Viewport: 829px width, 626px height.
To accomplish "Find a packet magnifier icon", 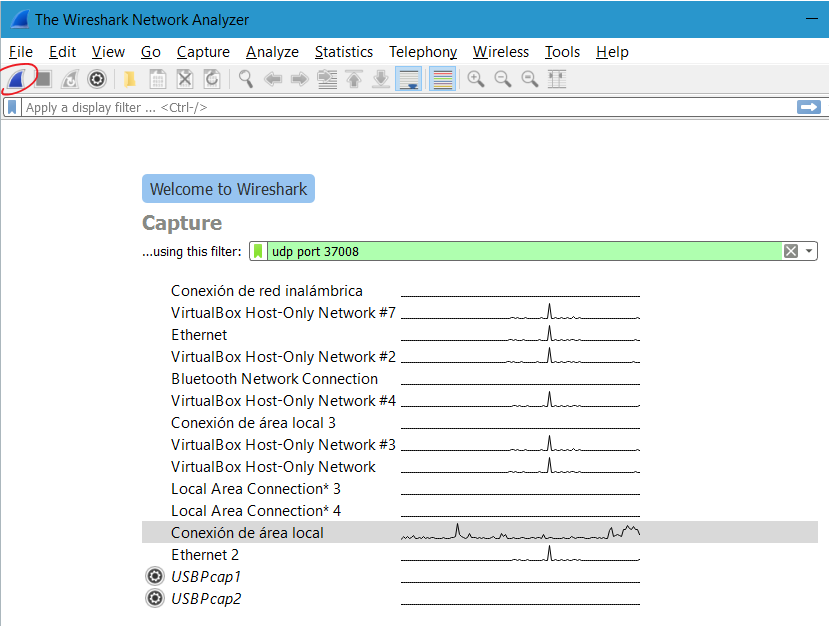I will (246, 79).
